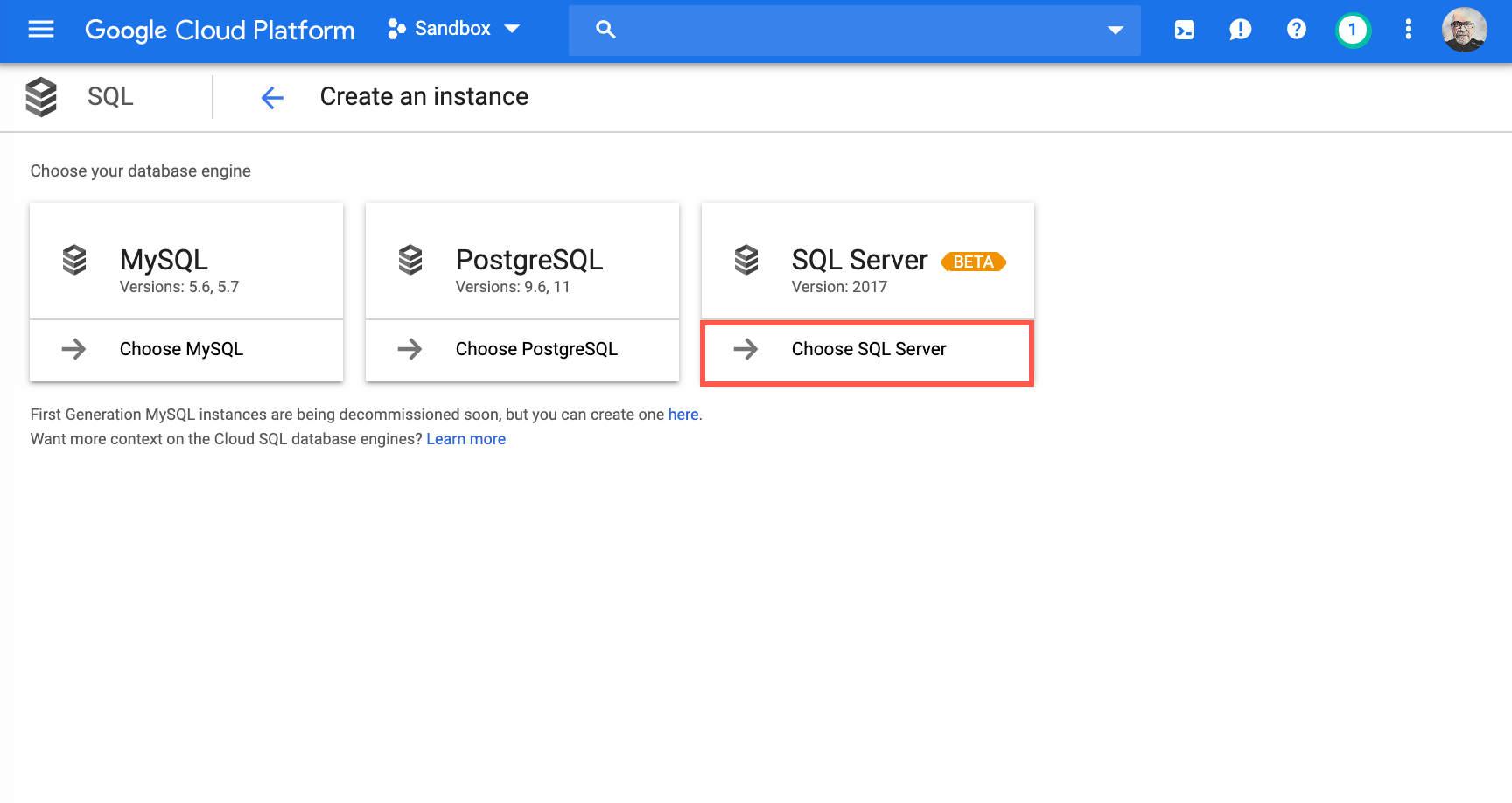The image size is (1512, 803).
Task: Click the Google Cloud Platform logo text
Action: click(x=220, y=31)
